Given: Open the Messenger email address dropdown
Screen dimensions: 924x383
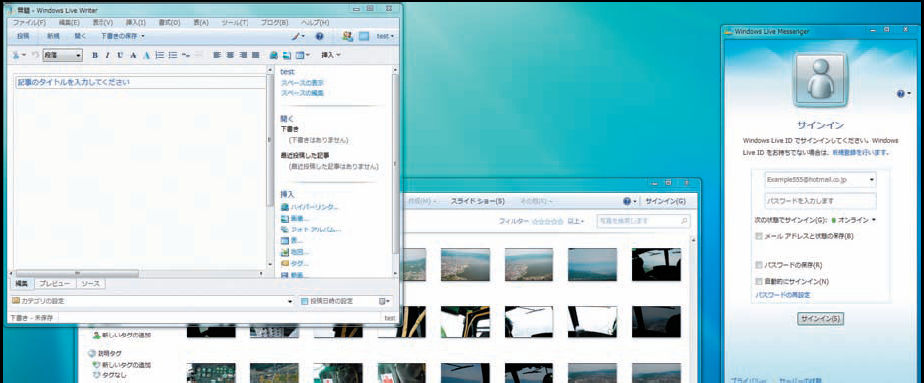Looking at the screenshot, I should pyautogui.click(x=872, y=180).
